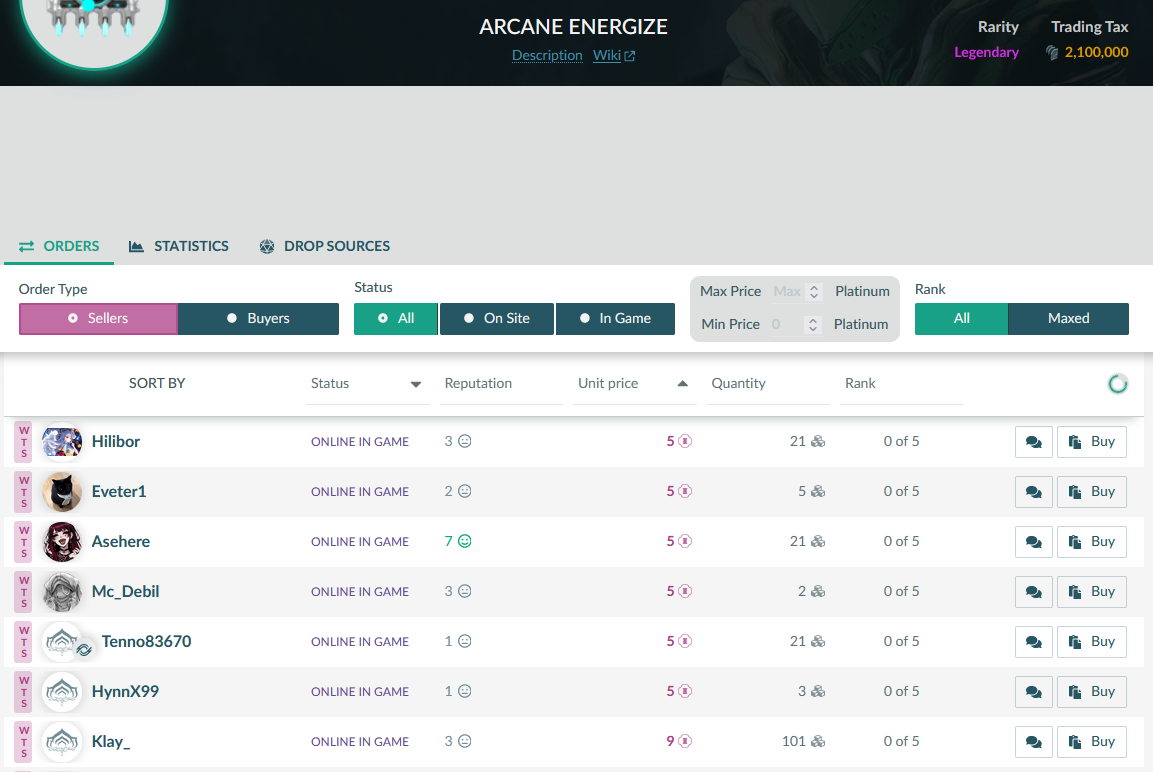The width and height of the screenshot is (1153, 772).
Task: Open chat with seller Eveter1
Action: (1033, 492)
